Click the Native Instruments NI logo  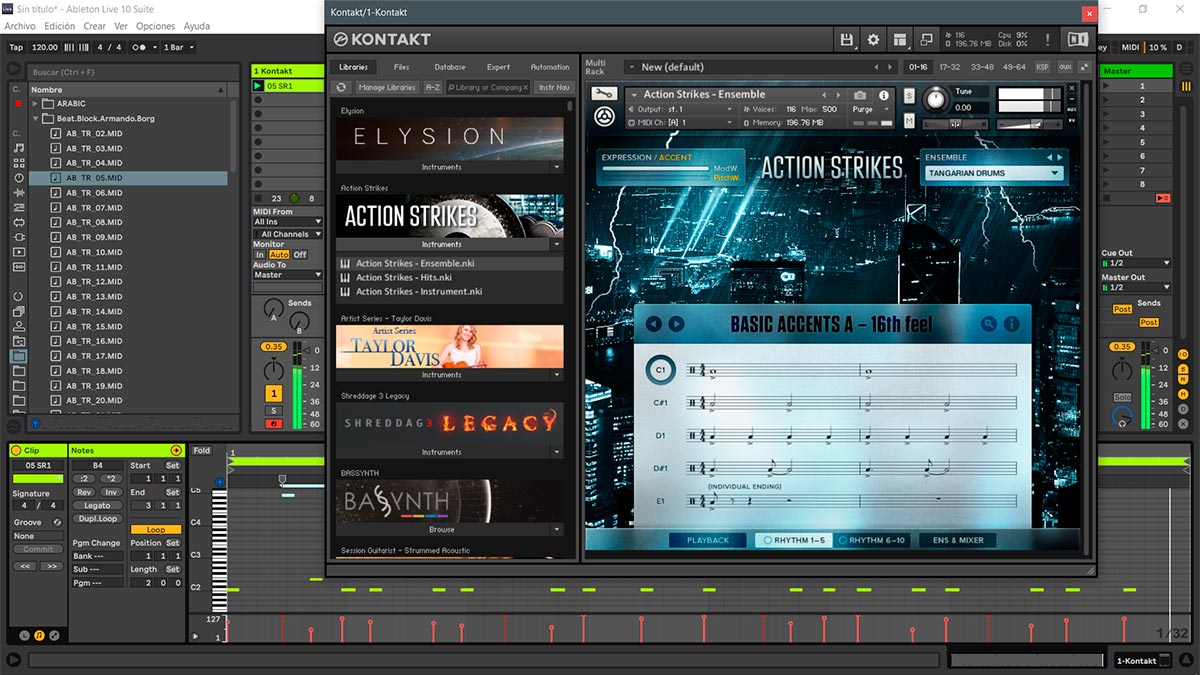pos(1077,39)
